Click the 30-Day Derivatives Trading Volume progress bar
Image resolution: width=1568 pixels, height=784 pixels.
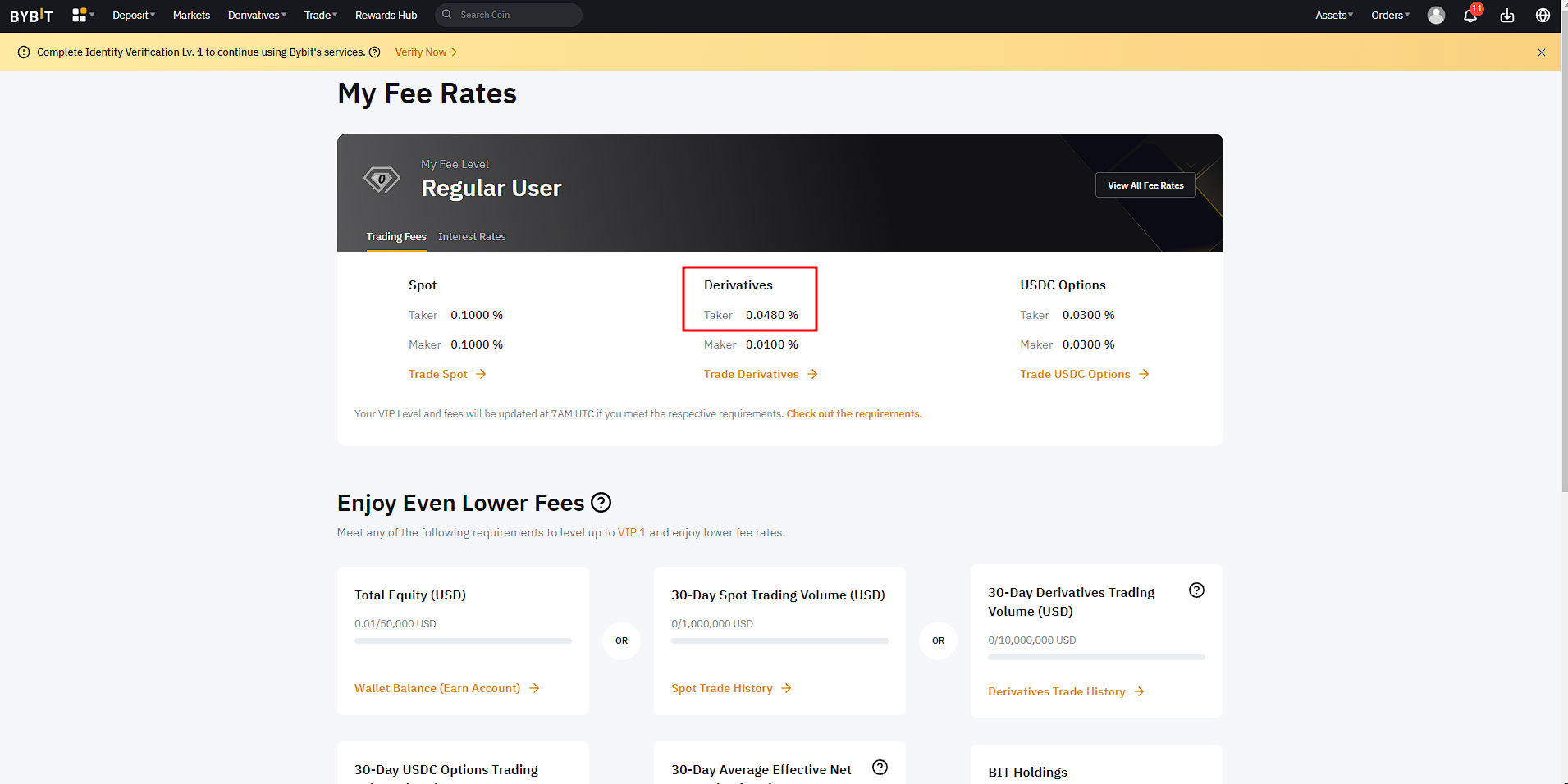point(1096,658)
